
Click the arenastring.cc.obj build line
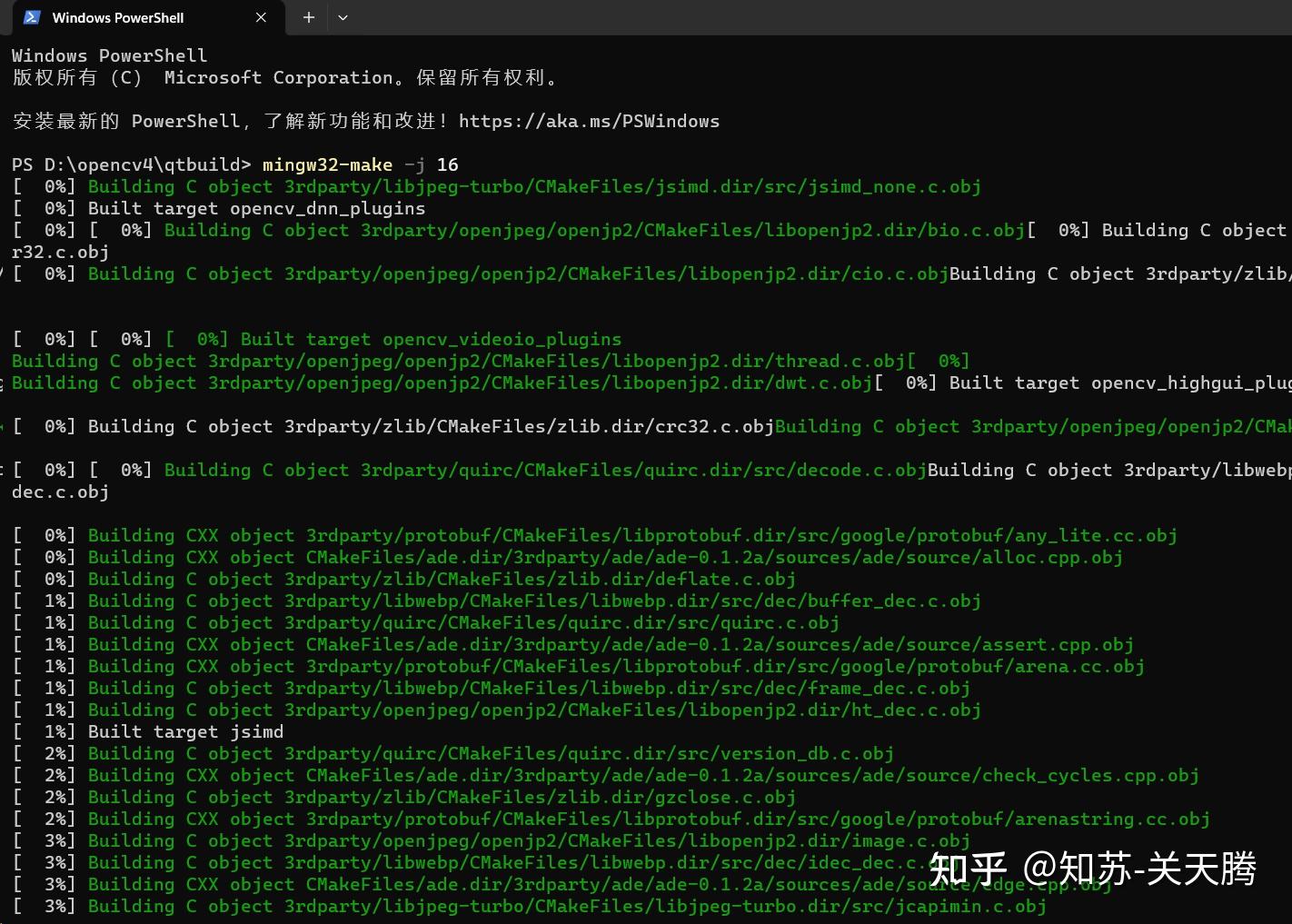[611, 819]
